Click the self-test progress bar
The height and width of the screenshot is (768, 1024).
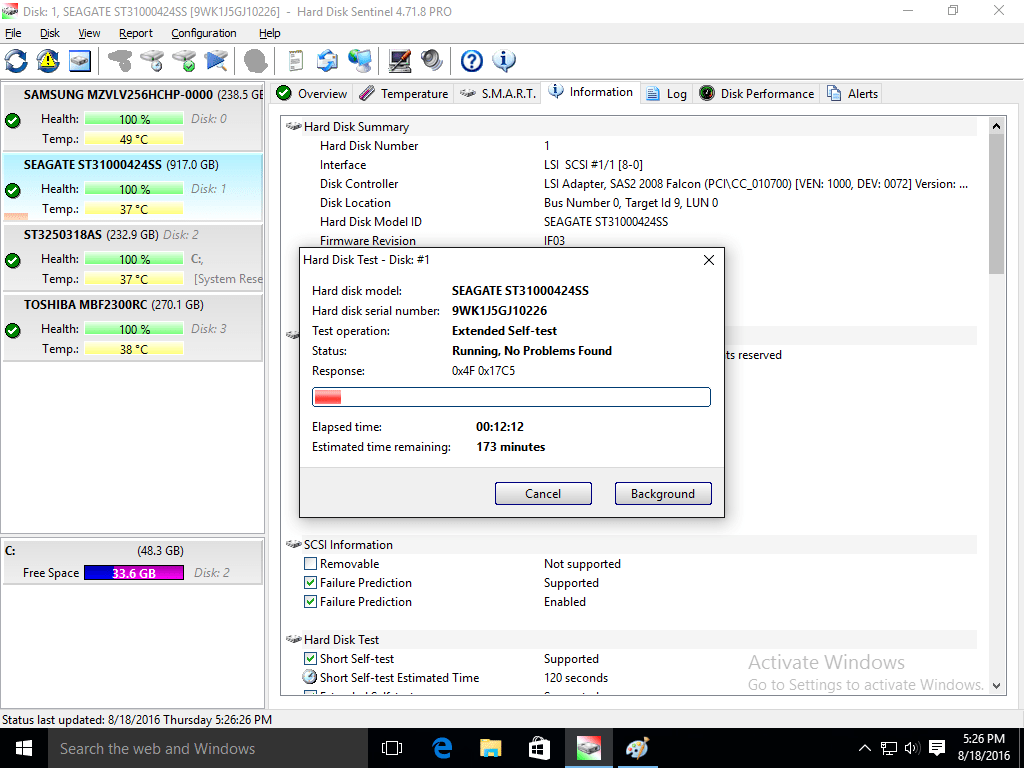coord(511,397)
